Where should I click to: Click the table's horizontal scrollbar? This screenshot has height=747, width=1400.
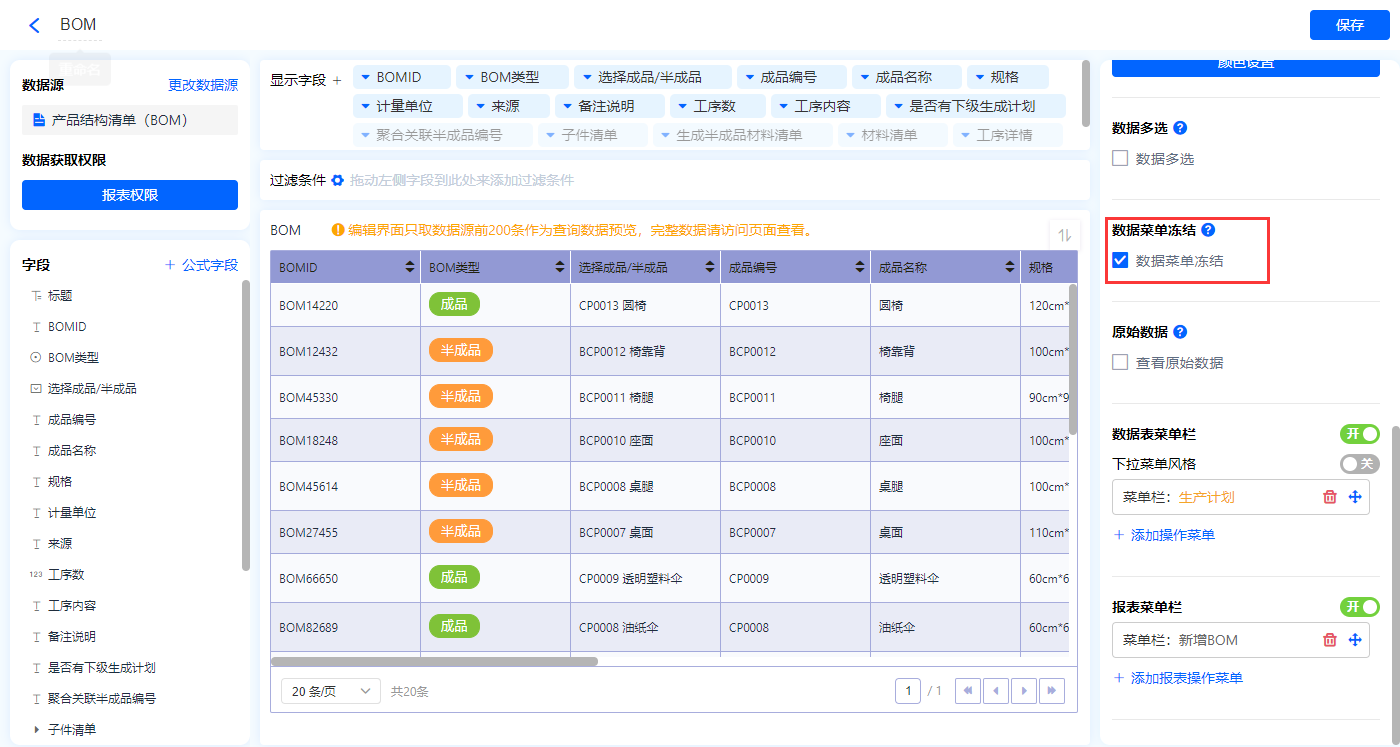tap(435, 661)
